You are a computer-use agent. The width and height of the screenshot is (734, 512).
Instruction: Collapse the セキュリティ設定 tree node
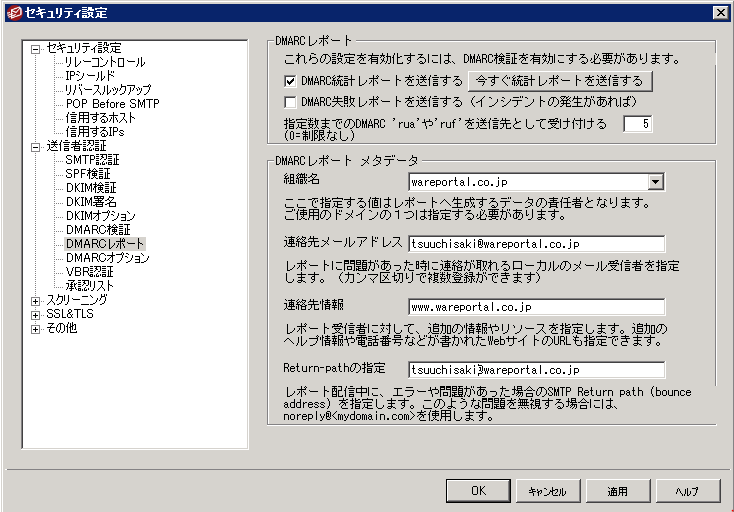pyautogui.click(x=37, y=48)
